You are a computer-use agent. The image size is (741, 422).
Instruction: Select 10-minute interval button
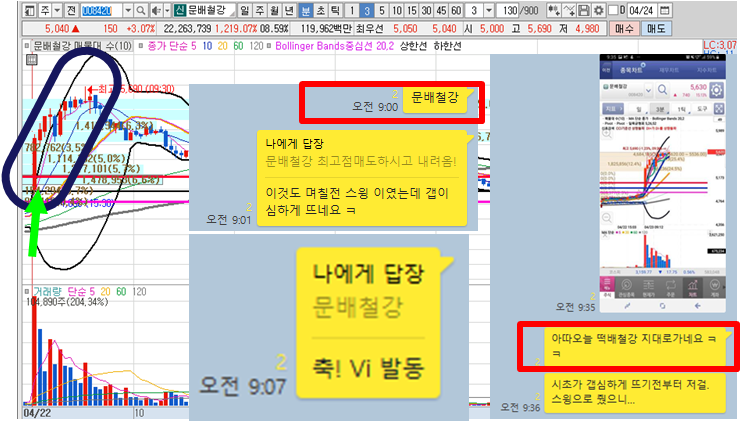click(397, 10)
